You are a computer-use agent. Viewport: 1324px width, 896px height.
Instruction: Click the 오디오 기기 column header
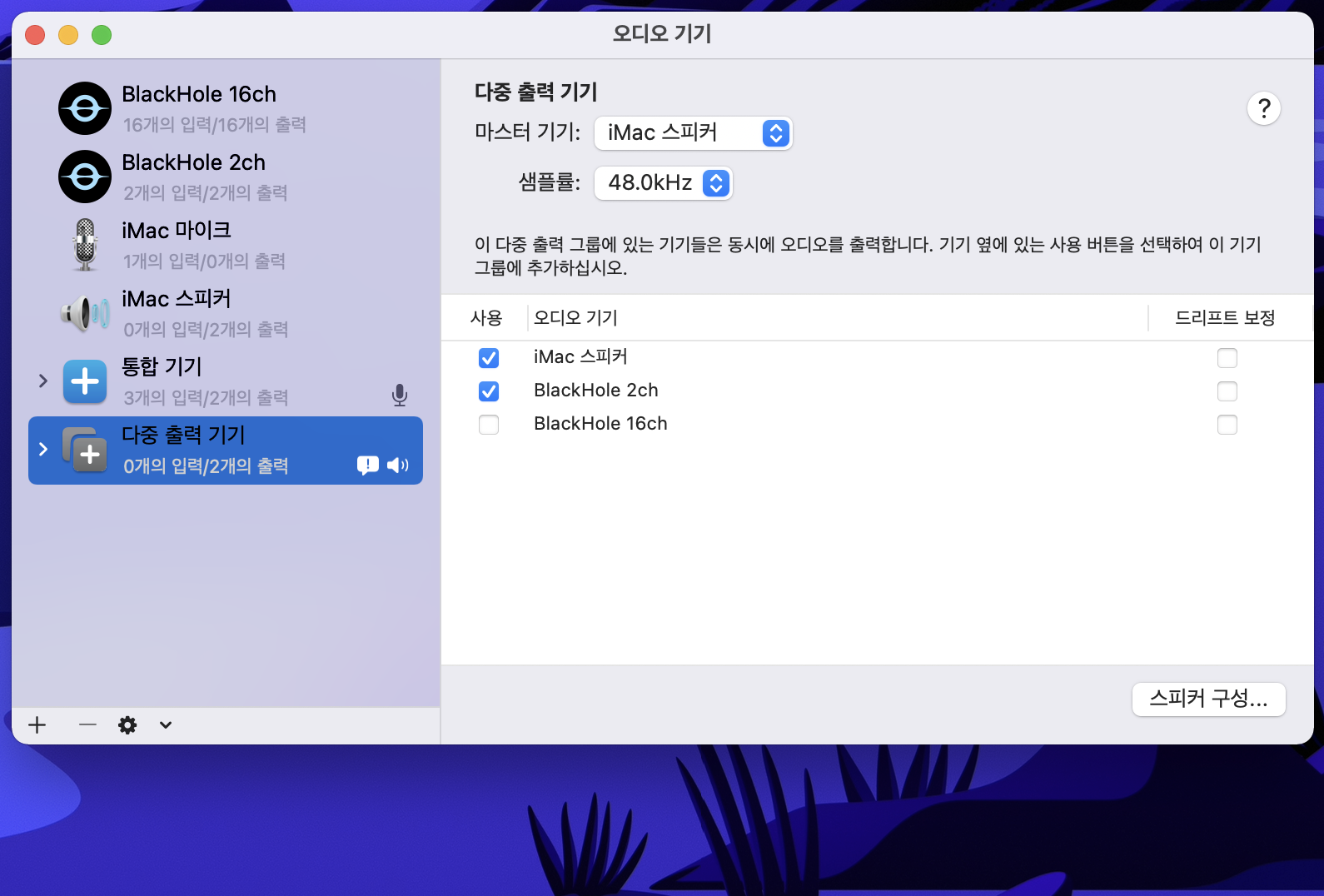tap(575, 317)
